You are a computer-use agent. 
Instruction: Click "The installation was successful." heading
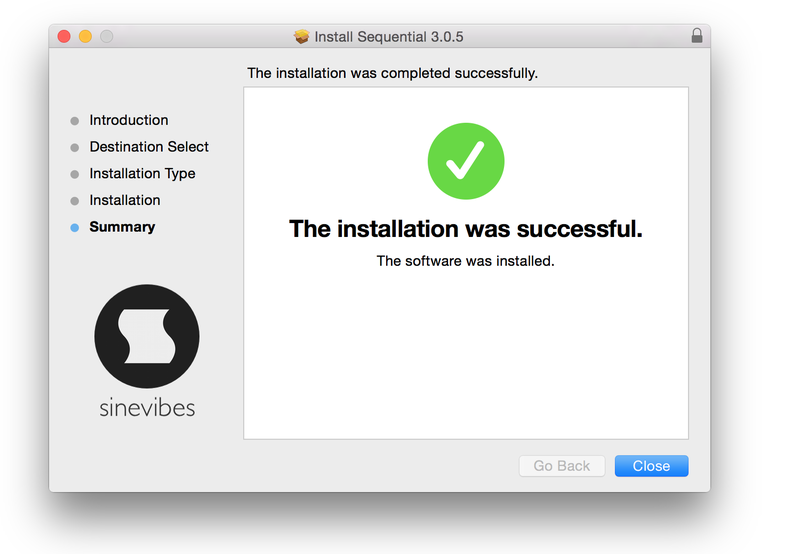(465, 229)
